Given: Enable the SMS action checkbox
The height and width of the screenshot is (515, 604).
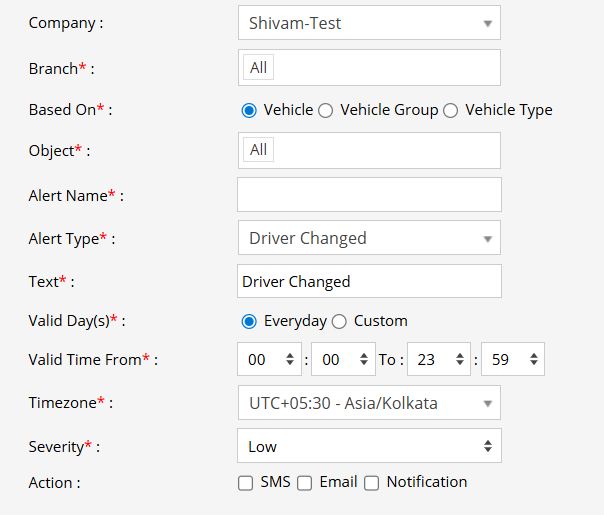Looking at the screenshot, I should (x=246, y=483).
